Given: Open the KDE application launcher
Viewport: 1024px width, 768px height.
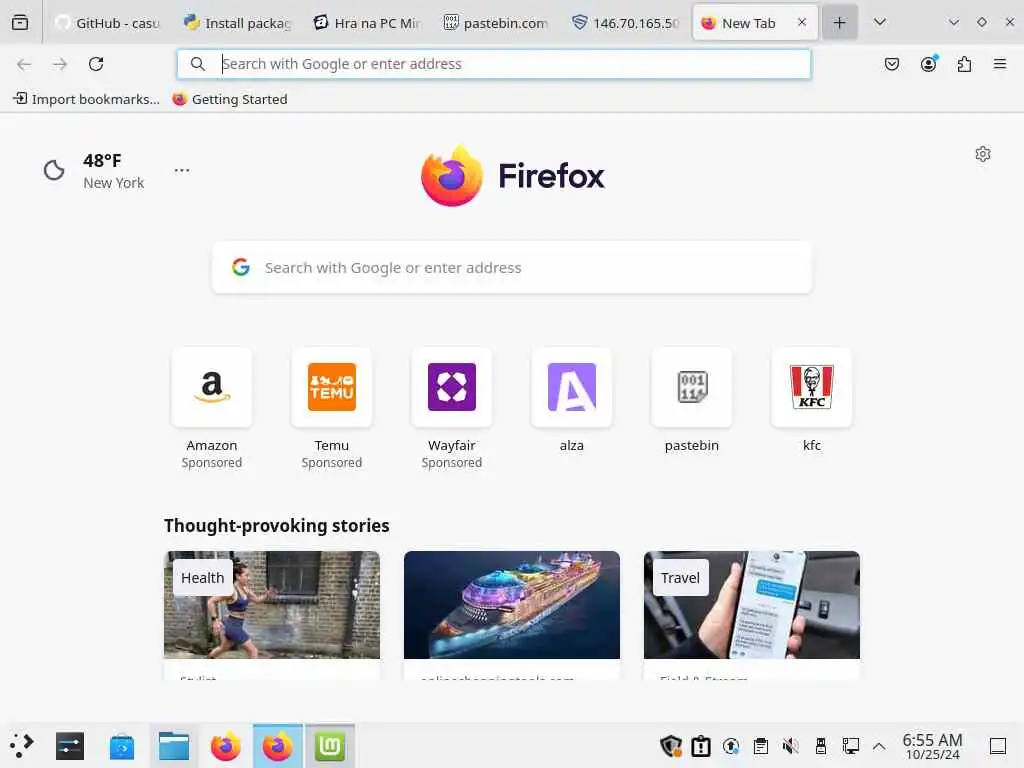Looking at the screenshot, I should 21,746.
